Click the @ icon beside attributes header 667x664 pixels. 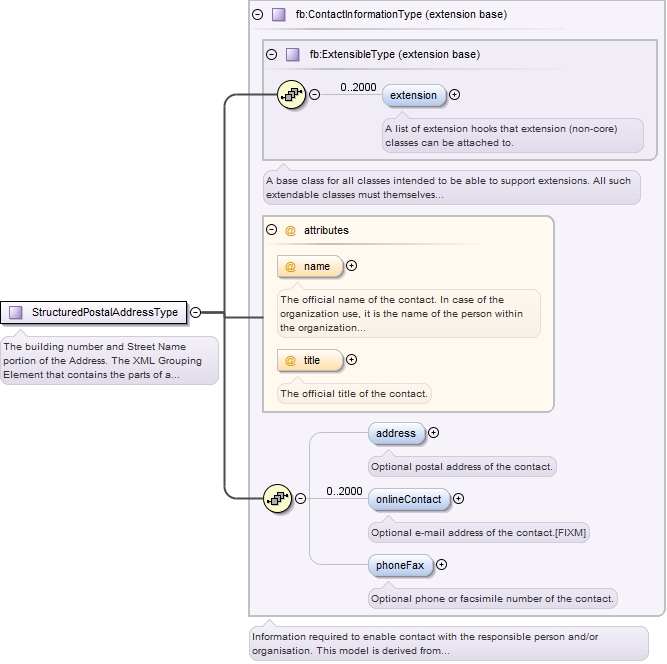coord(291,230)
